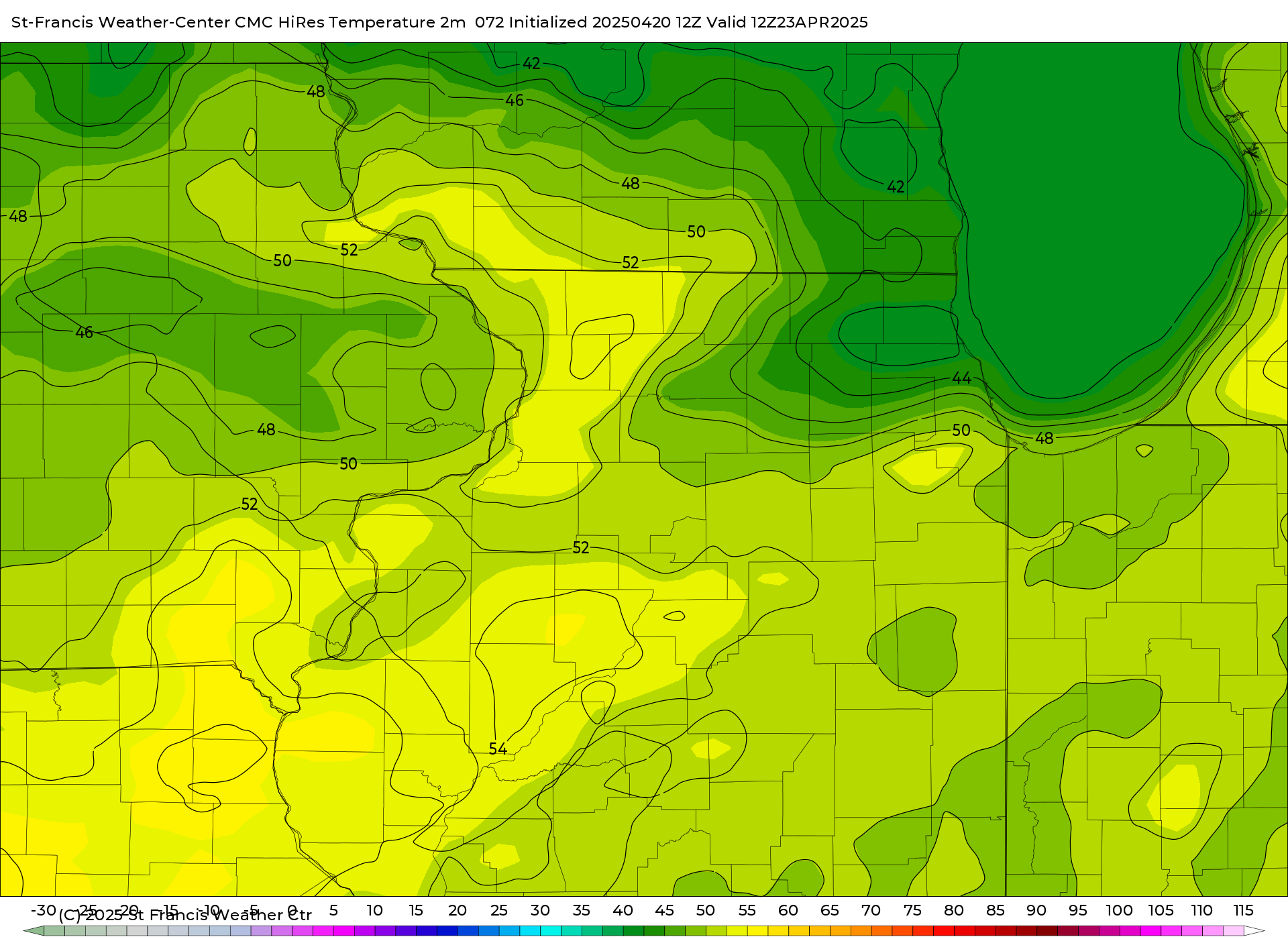The image size is (1288, 939).
Task: Click 'Initialized 20250420 12Z' in the header
Action: (x=605, y=22)
